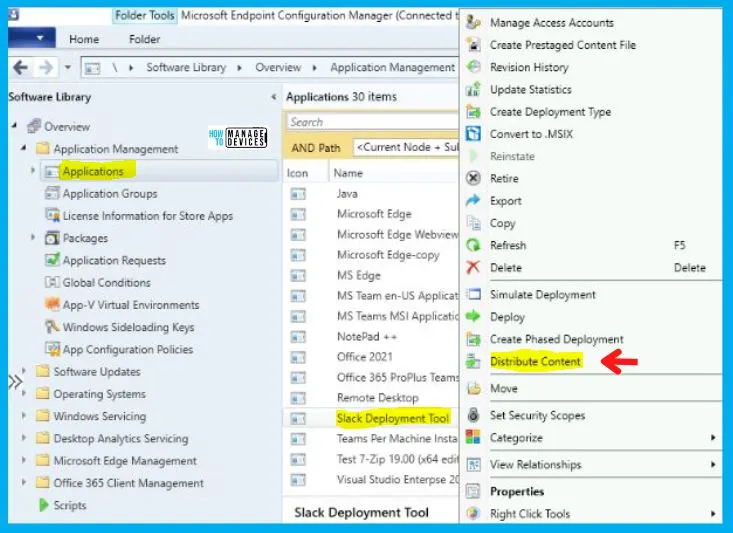733x533 pixels.
Task: Click Overview in the breadcrumb path
Action: [278, 68]
